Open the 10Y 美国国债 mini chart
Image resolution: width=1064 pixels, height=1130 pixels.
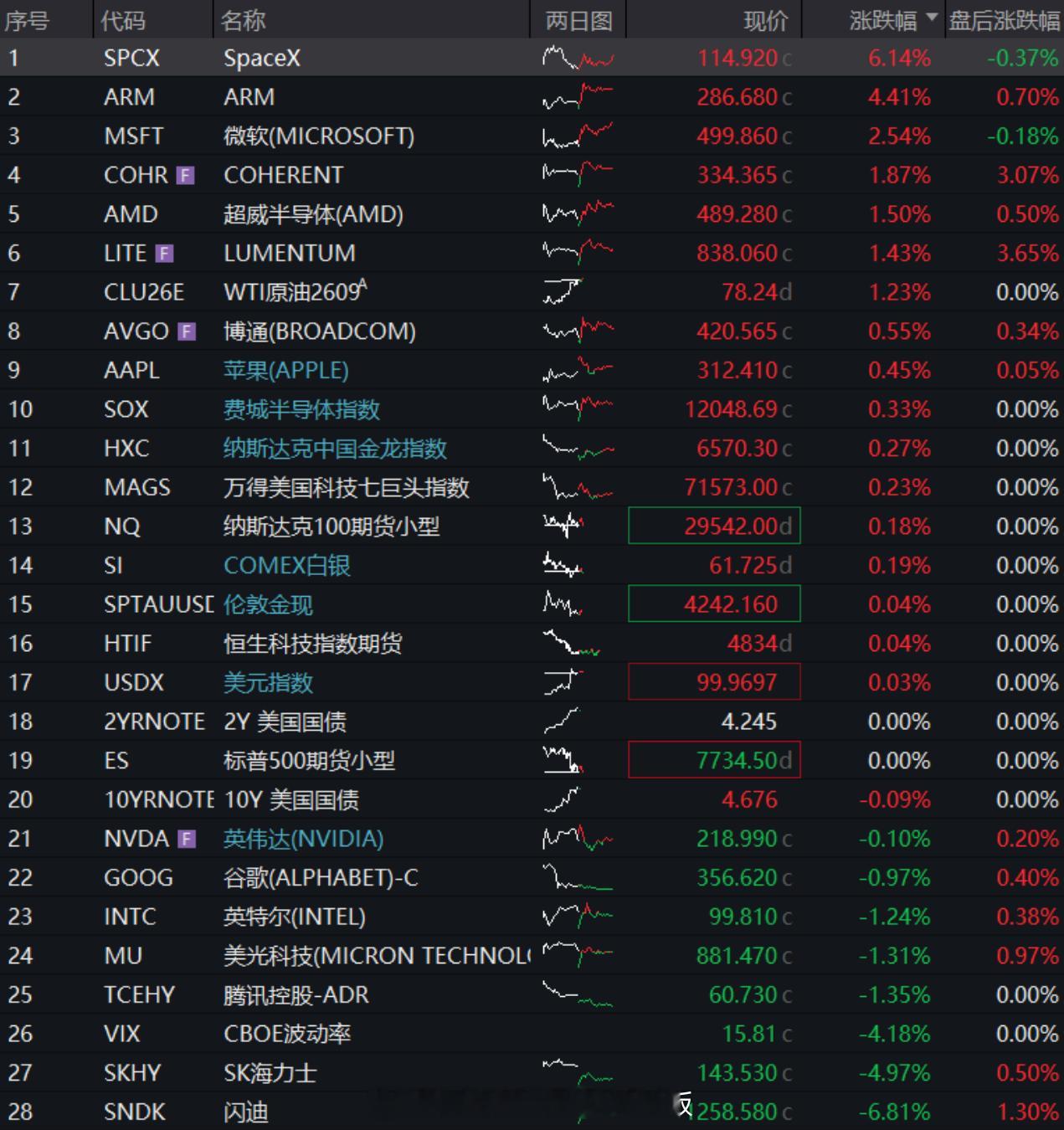point(561,799)
